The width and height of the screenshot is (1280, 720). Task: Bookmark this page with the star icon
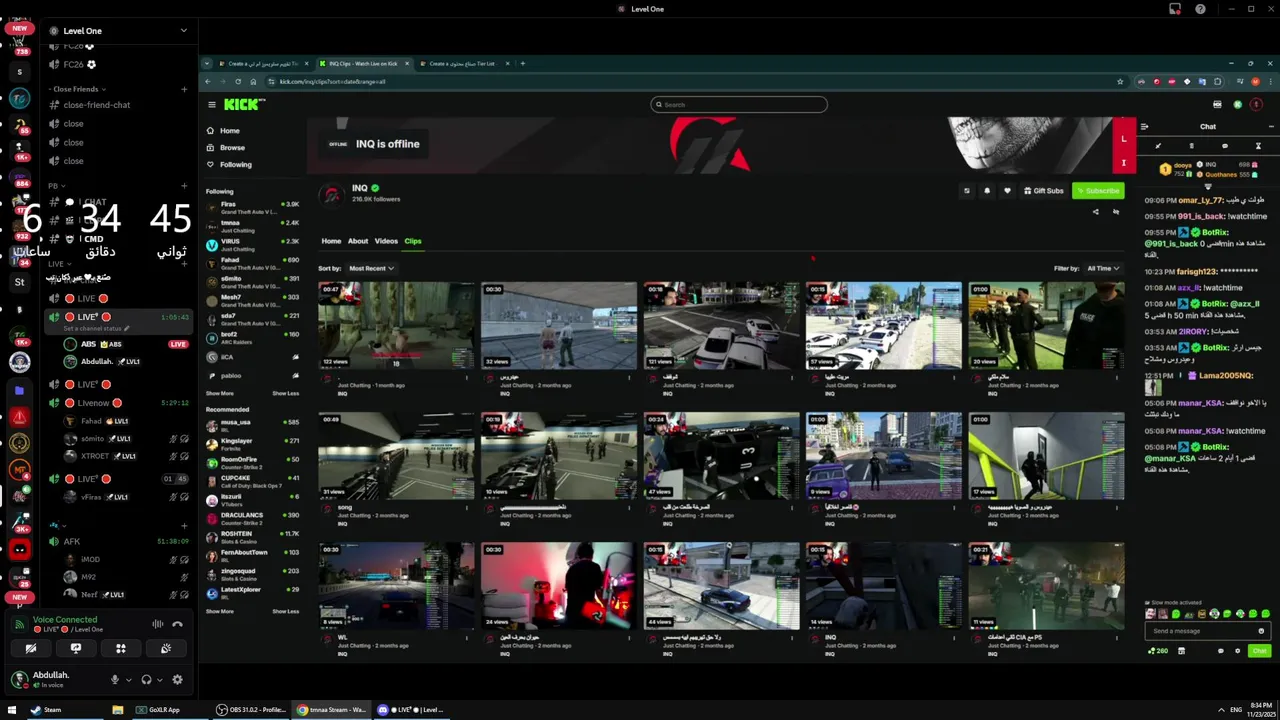coord(1120,82)
